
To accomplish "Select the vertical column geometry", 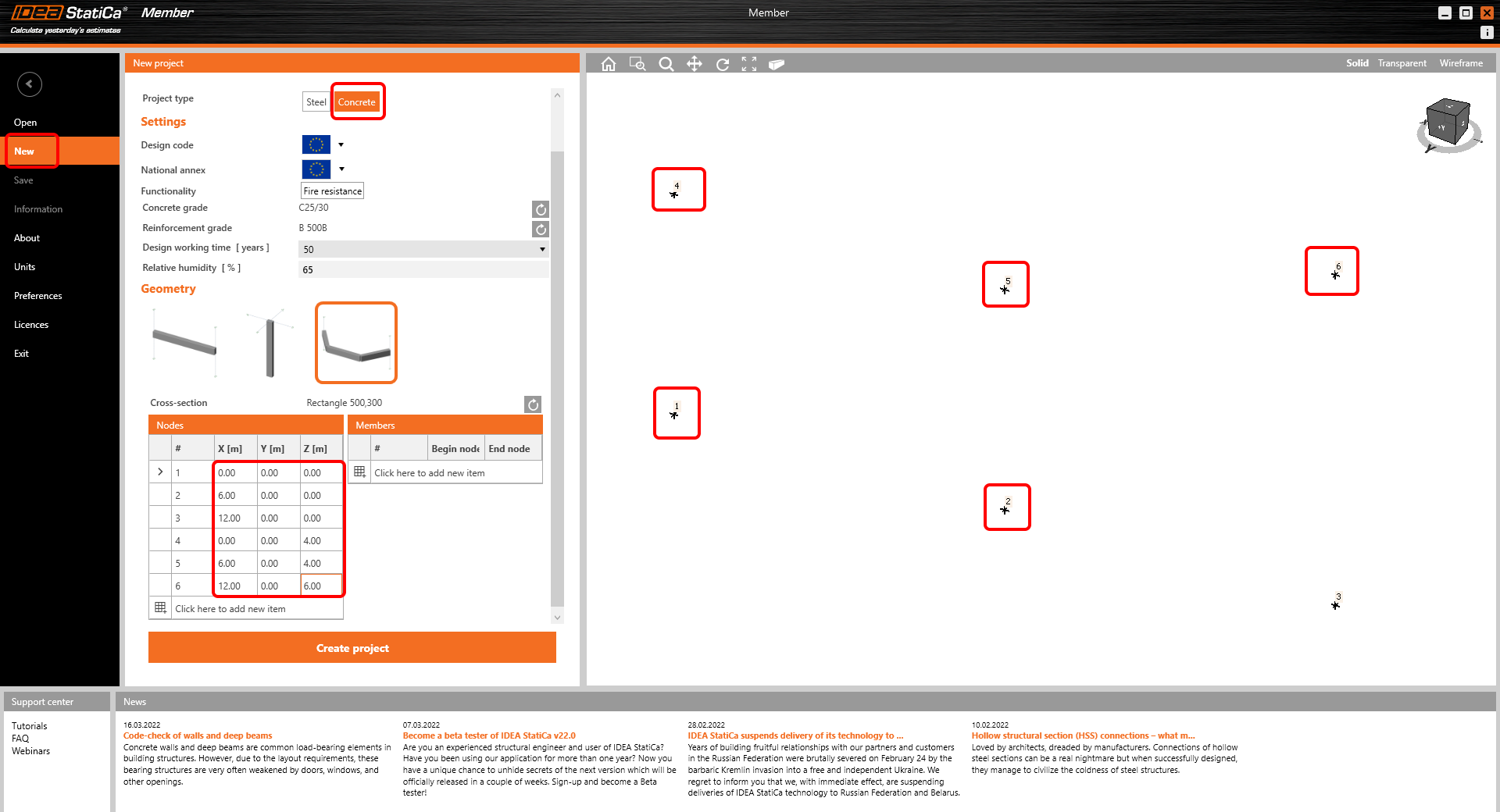I will tap(270, 343).
